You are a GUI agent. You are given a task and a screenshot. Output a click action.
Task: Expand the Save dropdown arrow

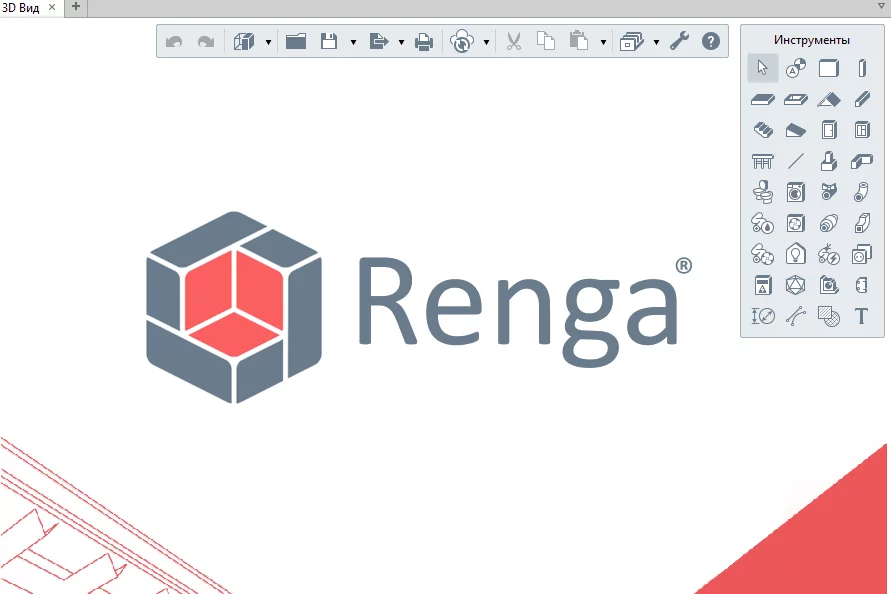[x=353, y=42]
